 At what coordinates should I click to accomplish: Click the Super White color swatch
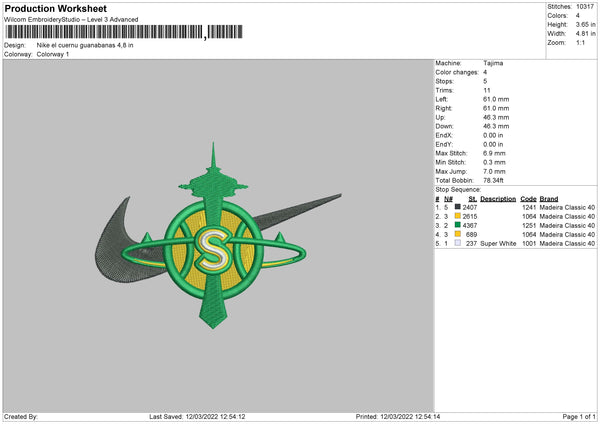point(457,243)
